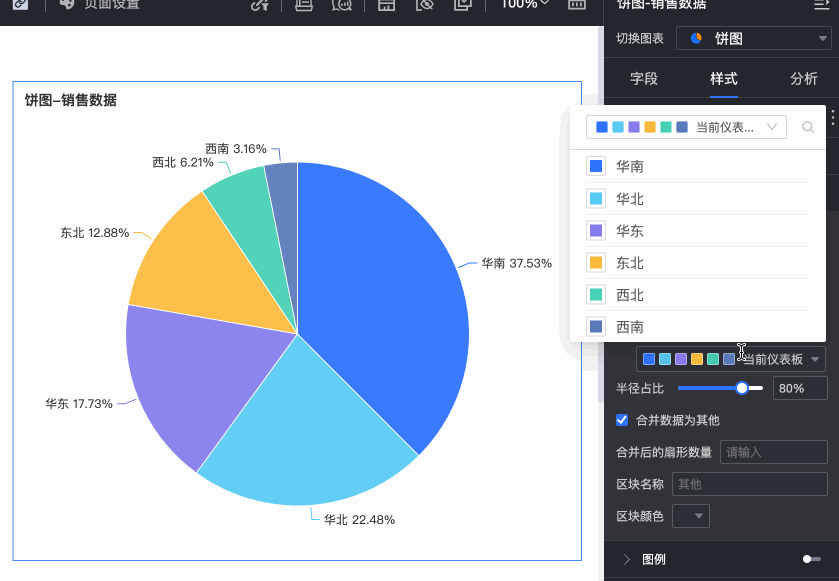The height and width of the screenshot is (581, 839).
Task: Select the 样式 tab
Action: pos(723,79)
